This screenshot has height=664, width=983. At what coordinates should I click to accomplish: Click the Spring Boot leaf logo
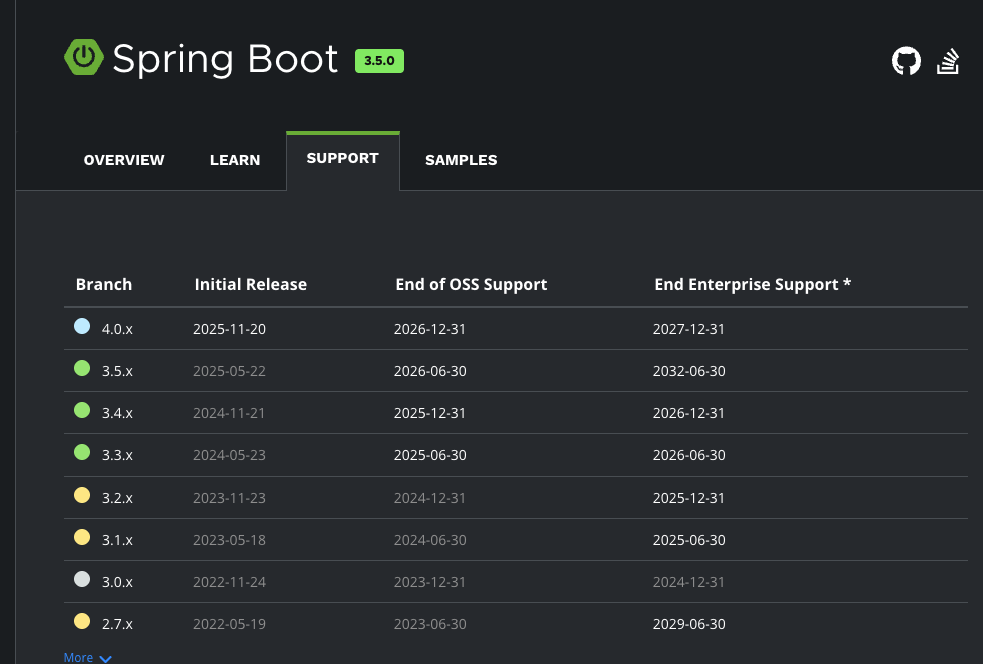[x=84, y=58]
